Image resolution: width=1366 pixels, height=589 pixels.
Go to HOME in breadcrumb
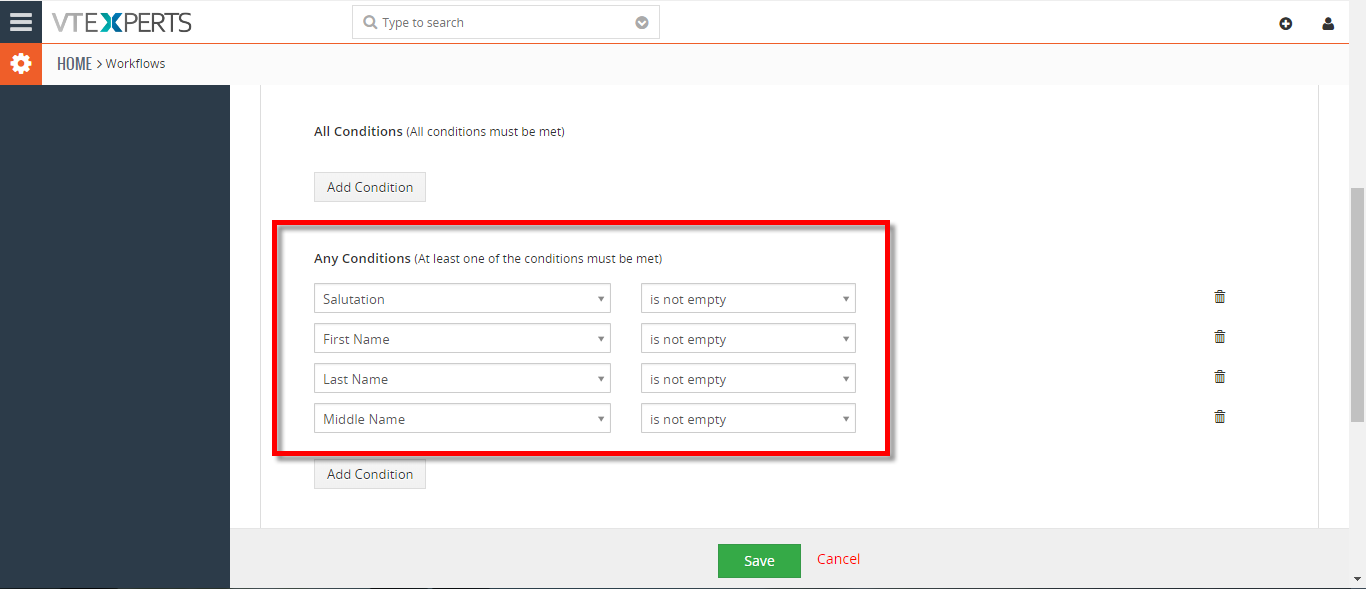click(74, 64)
